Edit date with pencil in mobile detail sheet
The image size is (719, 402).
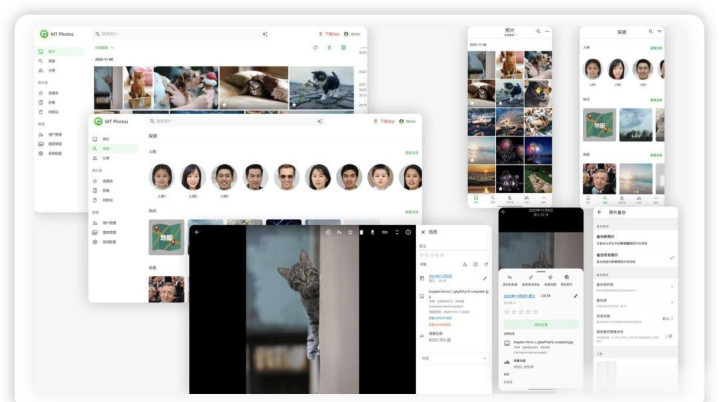575,296
